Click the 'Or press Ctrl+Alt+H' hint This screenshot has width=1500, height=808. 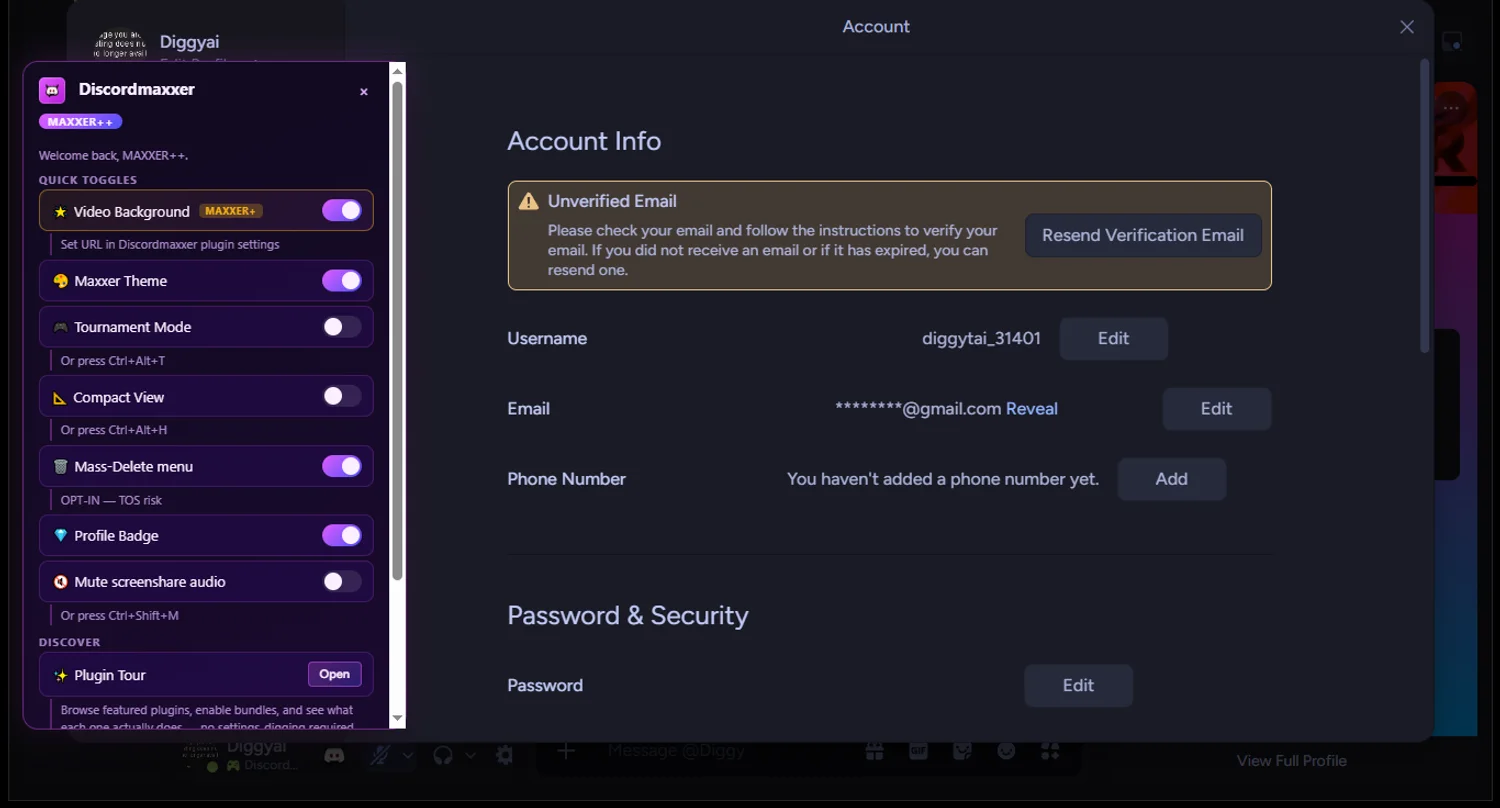click(114, 430)
